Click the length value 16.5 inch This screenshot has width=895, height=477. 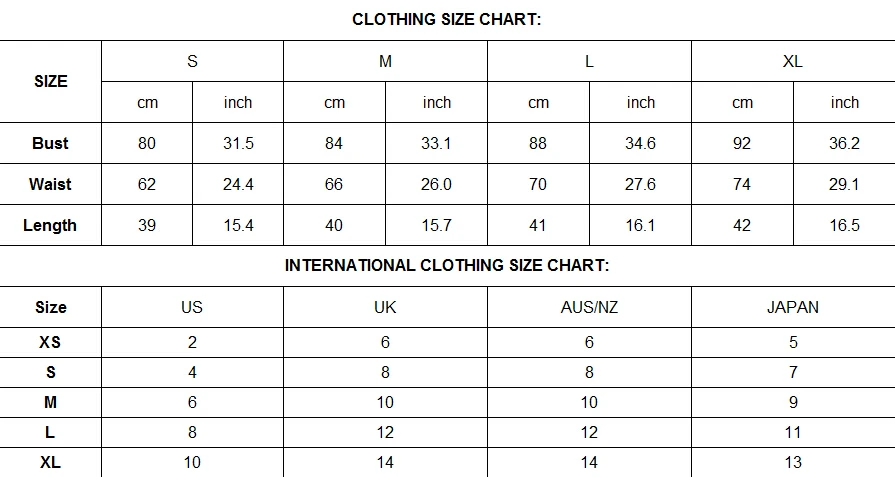[x=844, y=225]
